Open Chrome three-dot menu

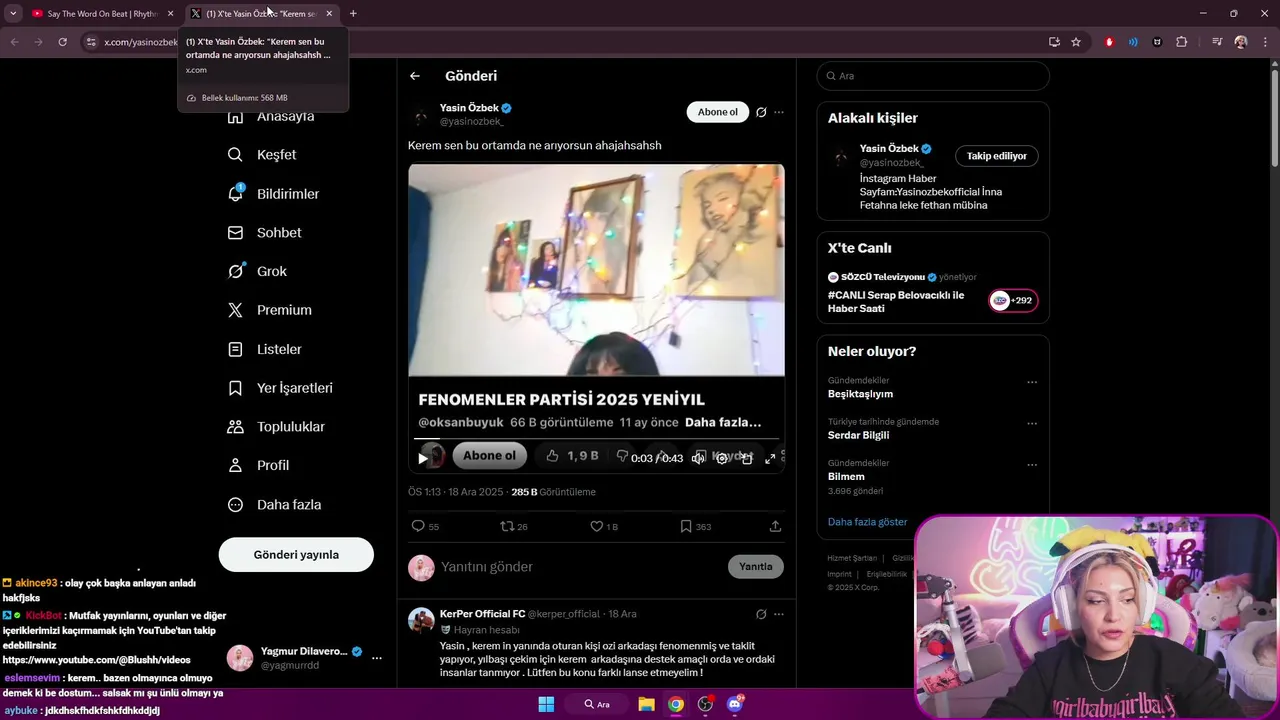[1266, 42]
